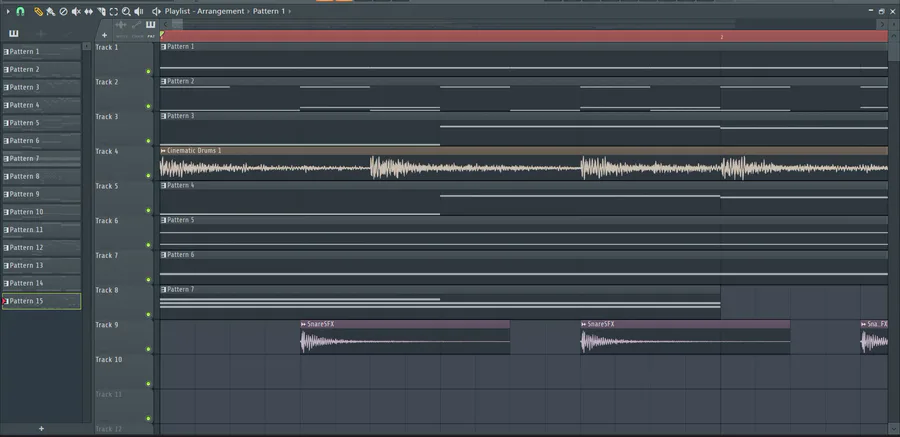Select the Draw pencil tool
The height and width of the screenshot is (437, 900).
[x=38, y=11]
